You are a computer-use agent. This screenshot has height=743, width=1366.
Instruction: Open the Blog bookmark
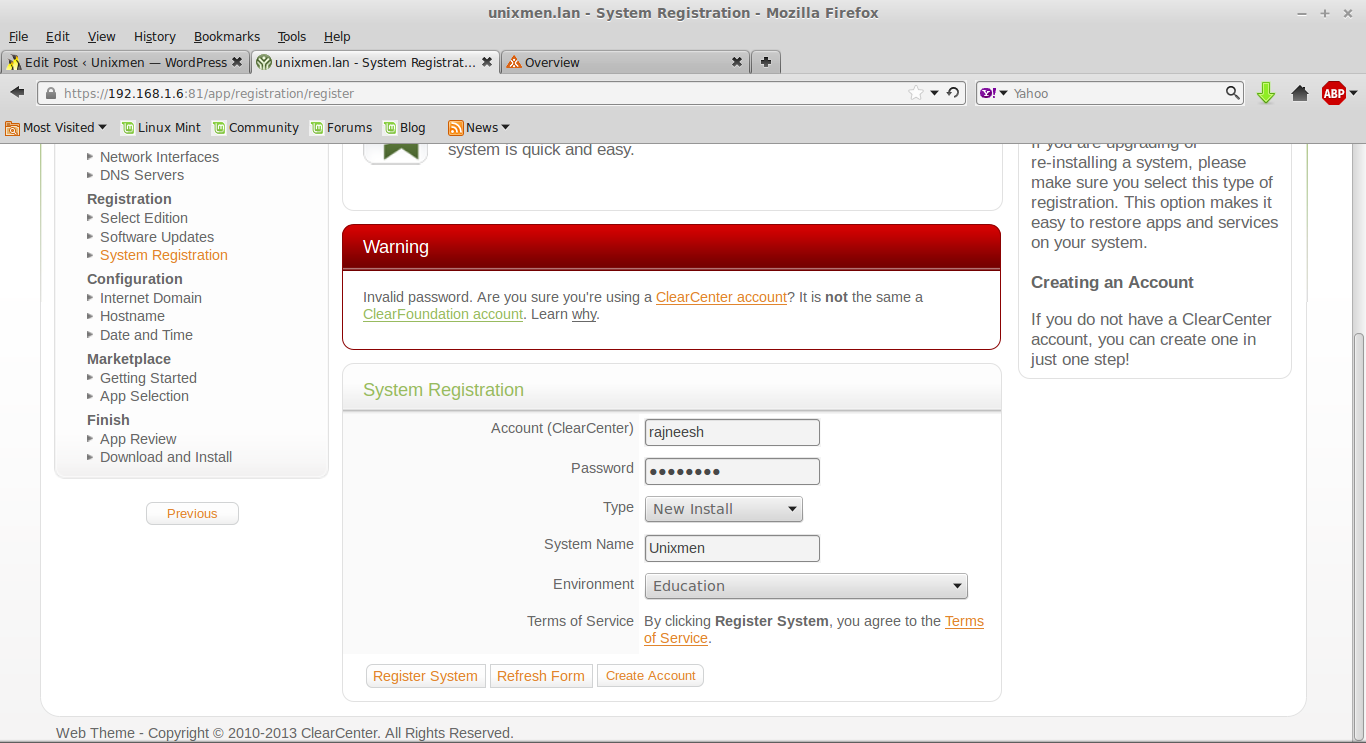point(404,127)
